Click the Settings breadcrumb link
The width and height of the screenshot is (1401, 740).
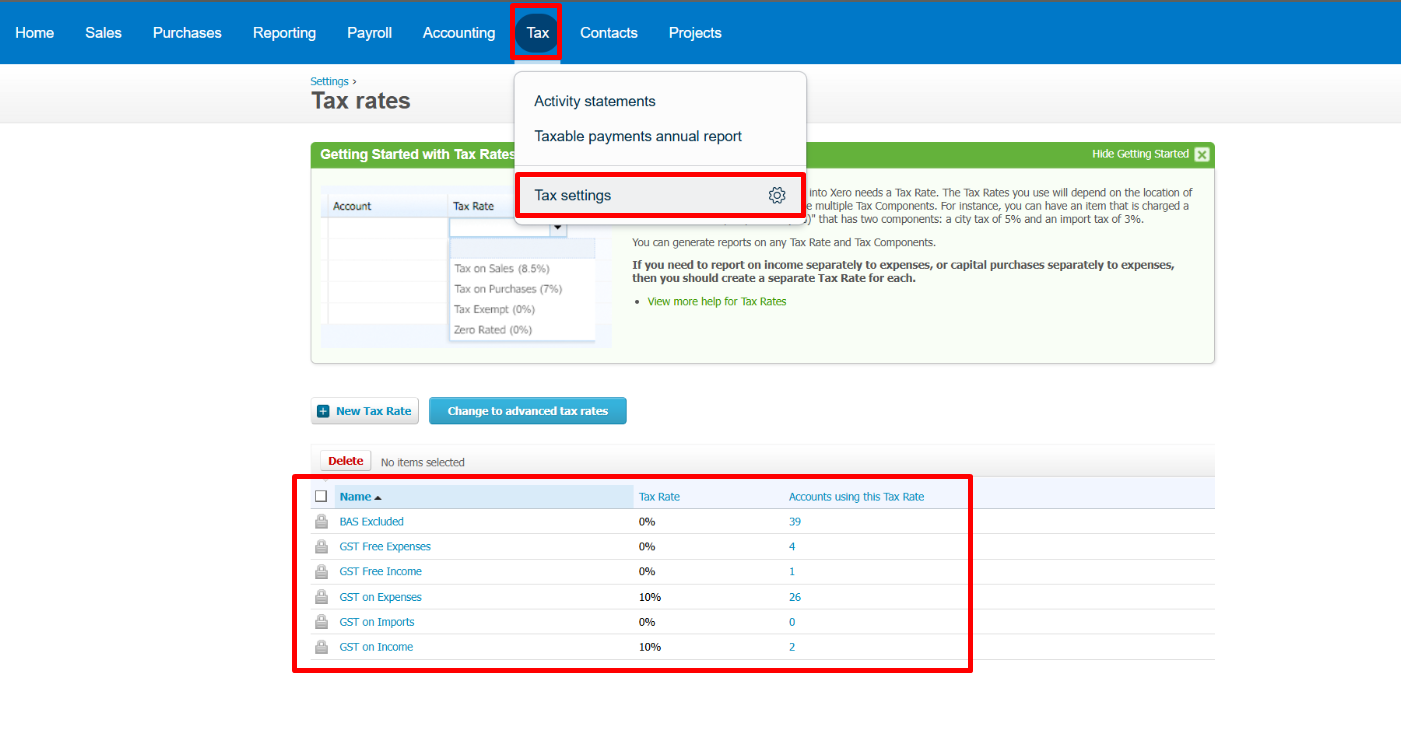[329, 82]
